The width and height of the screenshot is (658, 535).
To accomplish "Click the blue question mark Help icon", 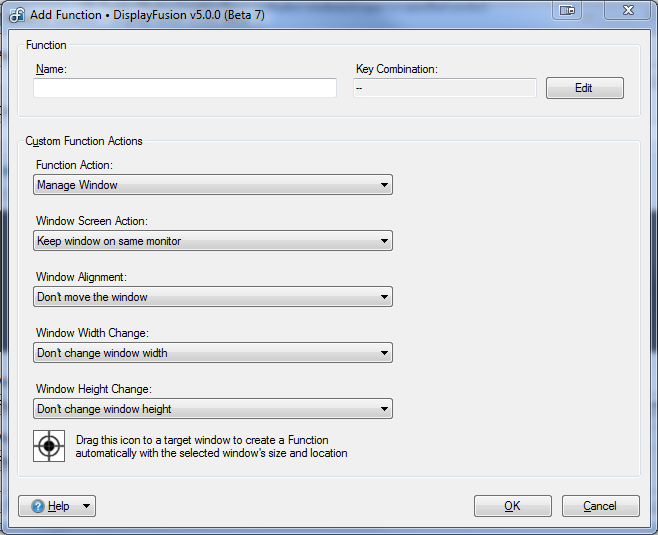I will coord(38,506).
